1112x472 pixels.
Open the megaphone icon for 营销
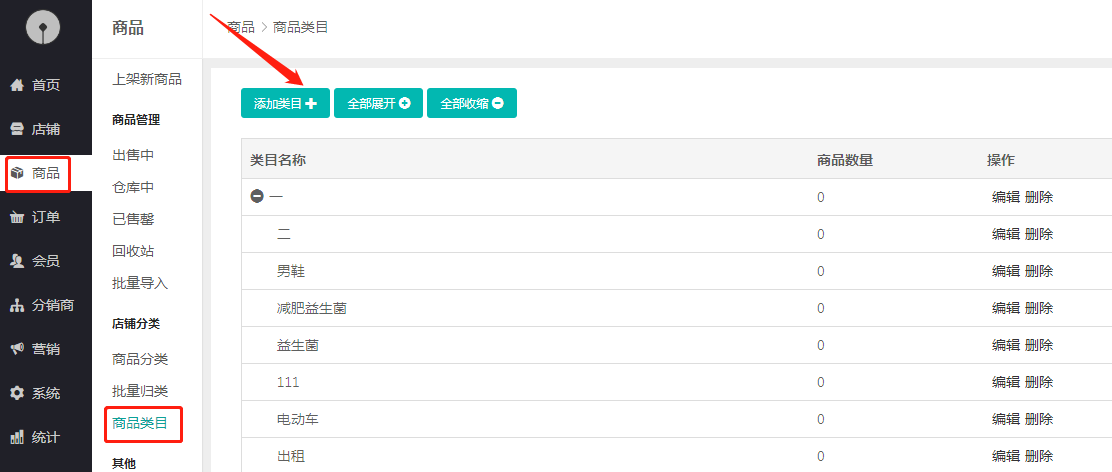[17, 349]
